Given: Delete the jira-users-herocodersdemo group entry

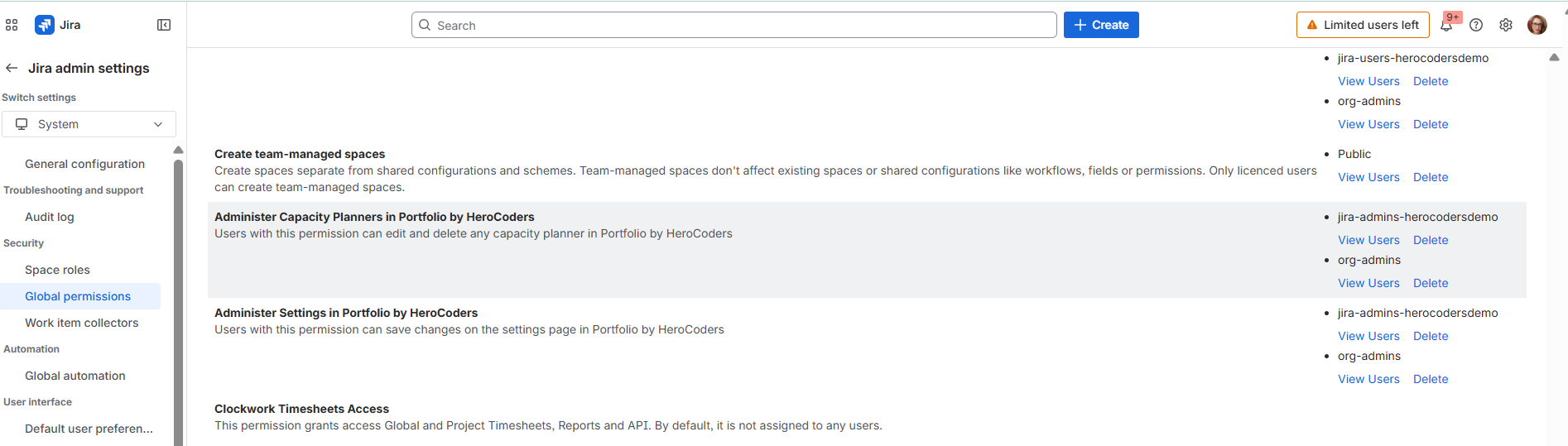Looking at the screenshot, I should tap(1431, 81).
